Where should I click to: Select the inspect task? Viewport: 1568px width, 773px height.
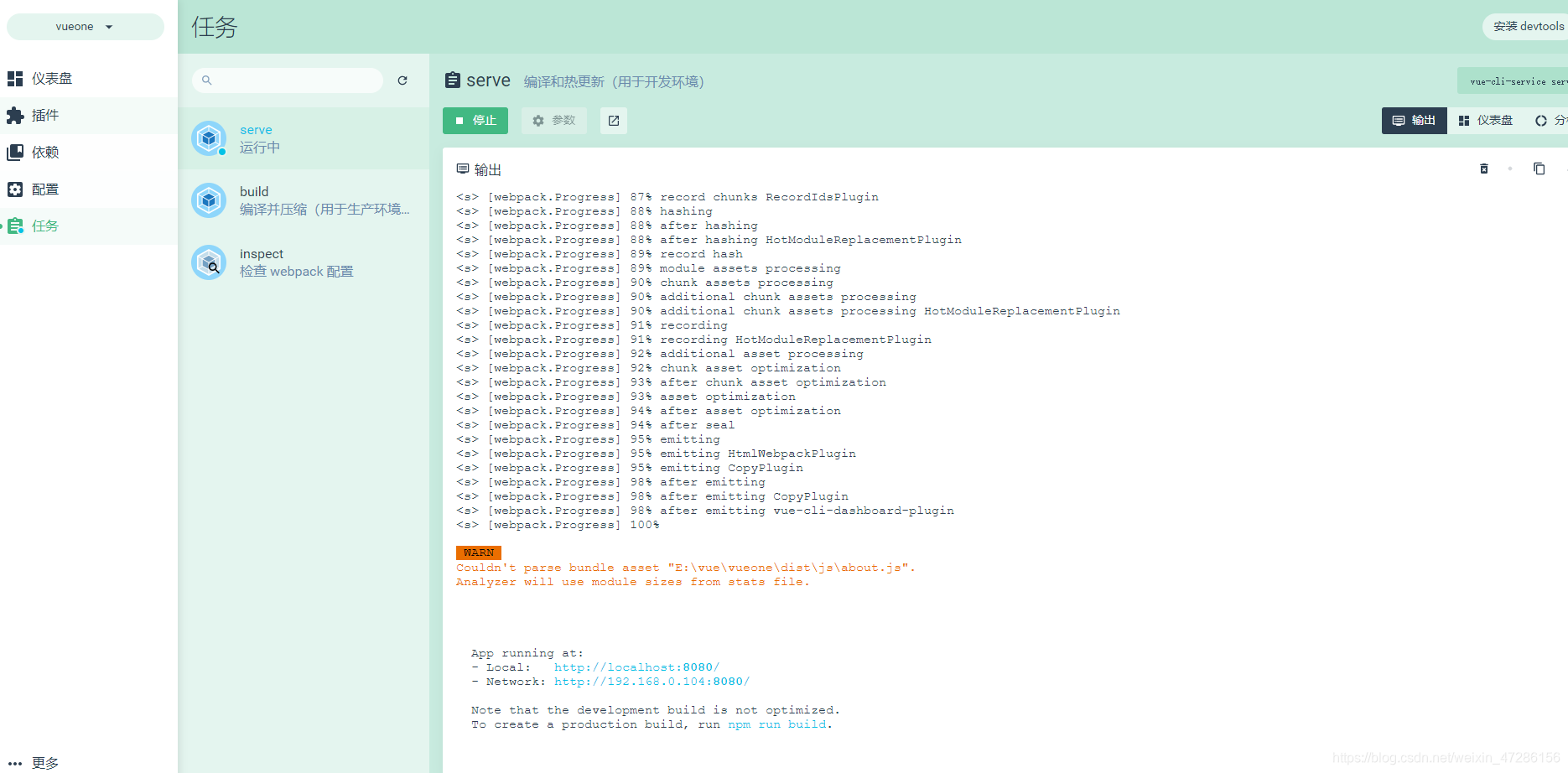[304, 262]
